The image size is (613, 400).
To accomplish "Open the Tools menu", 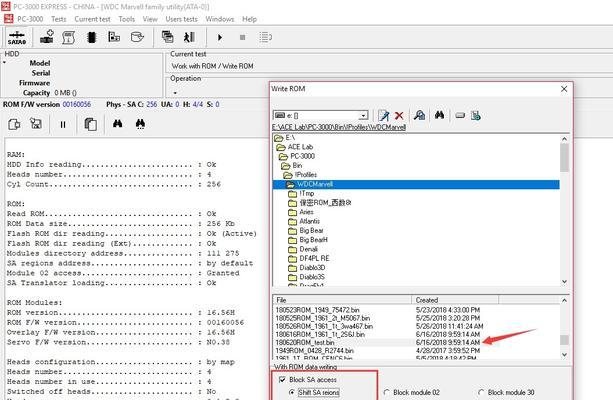I will [x=127, y=19].
